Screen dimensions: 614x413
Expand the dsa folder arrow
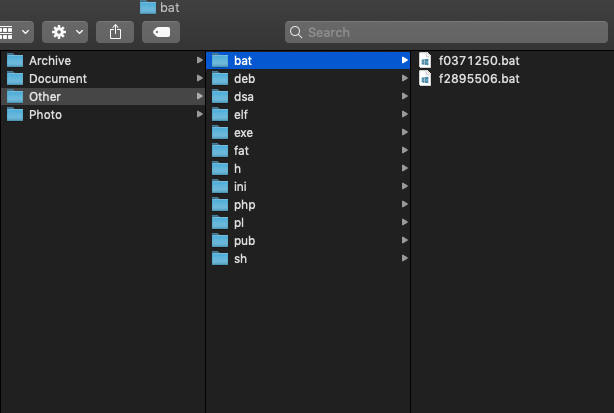tap(405, 96)
